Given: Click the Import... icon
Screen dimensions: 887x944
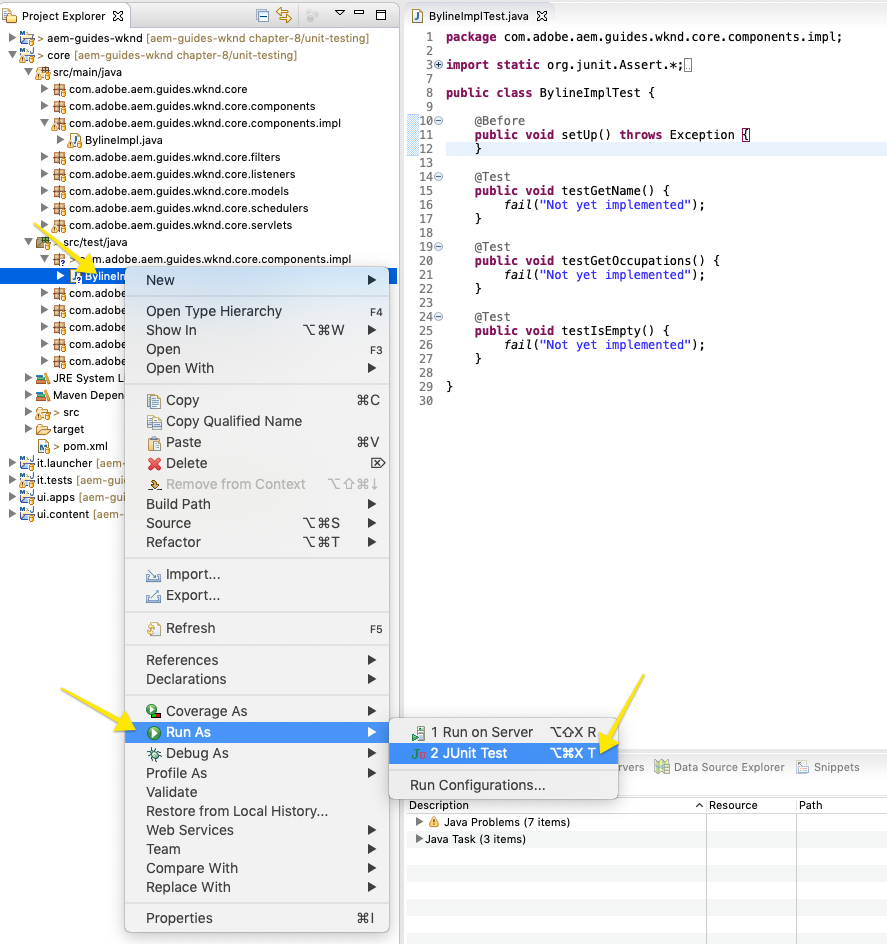Looking at the screenshot, I should [154, 576].
